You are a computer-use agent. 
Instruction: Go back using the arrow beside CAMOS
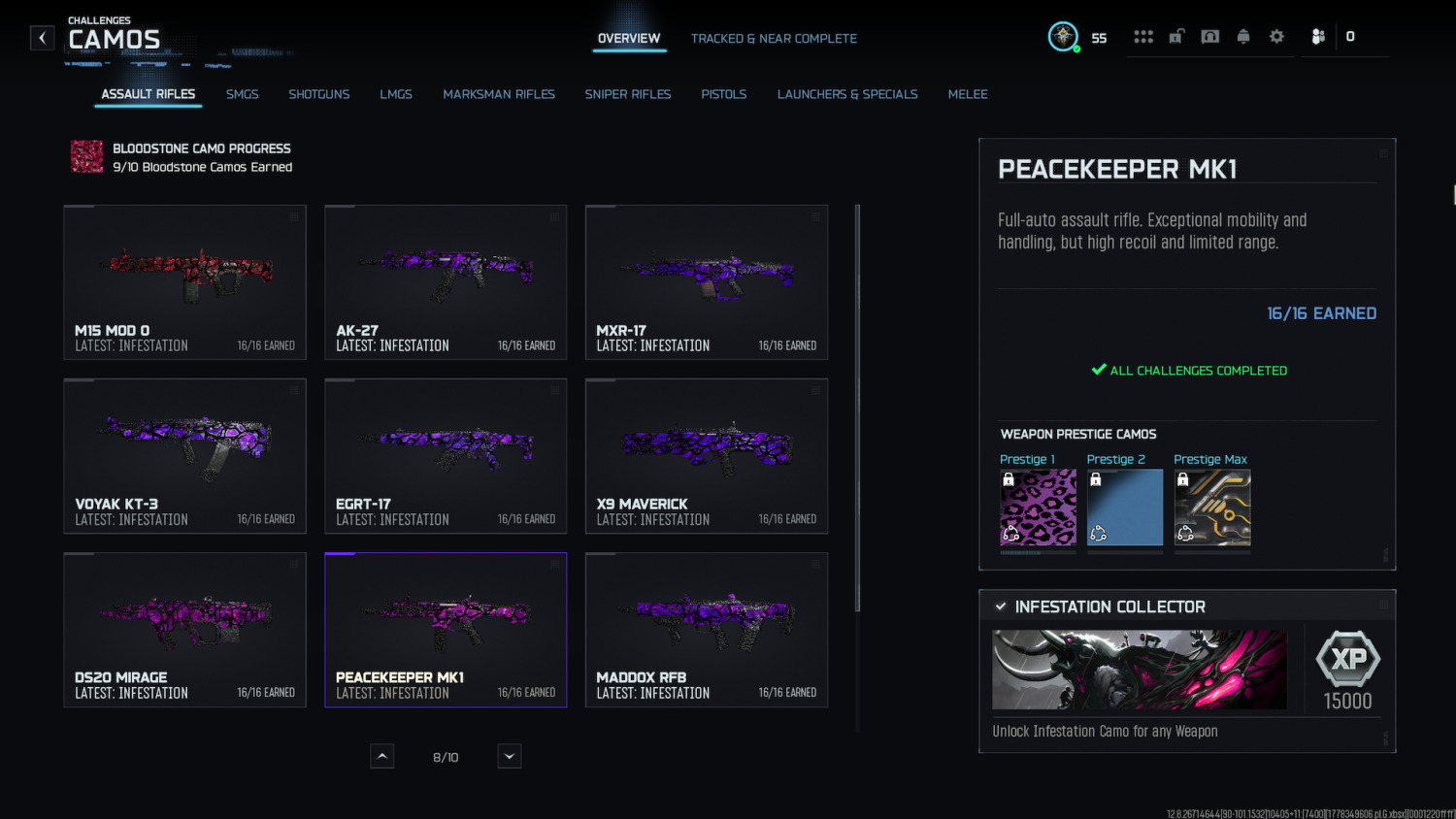(x=42, y=38)
